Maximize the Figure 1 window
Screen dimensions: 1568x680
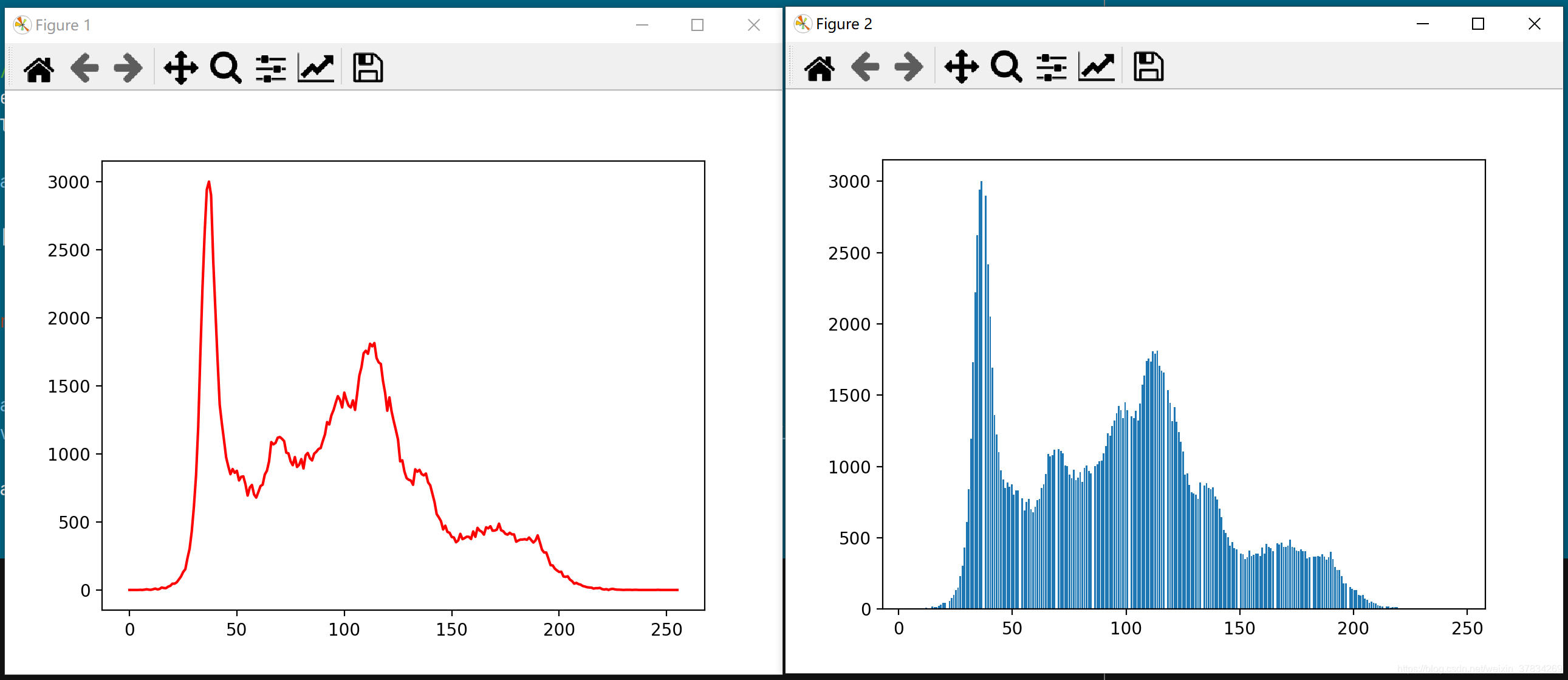point(697,25)
